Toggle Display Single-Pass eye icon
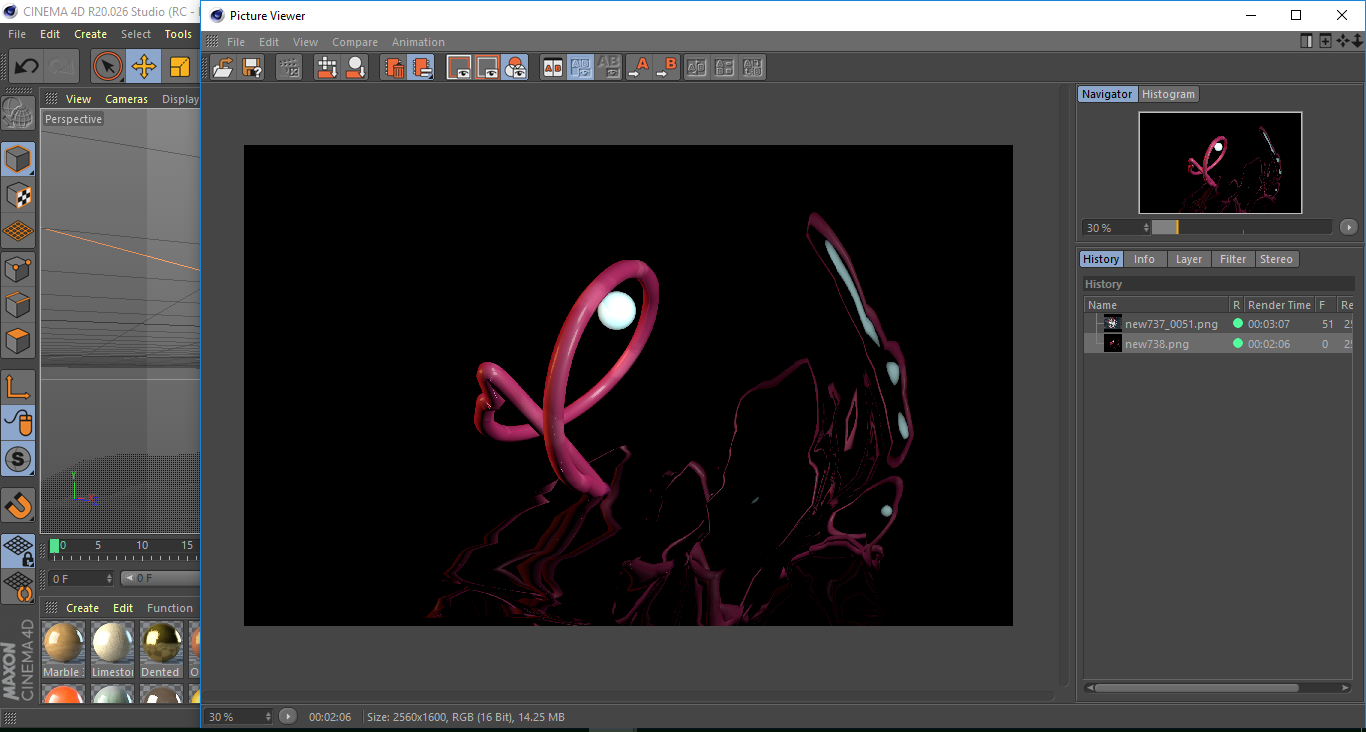Image resolution: width=1366 pixels, height=732 pixels. pos(487,67)
